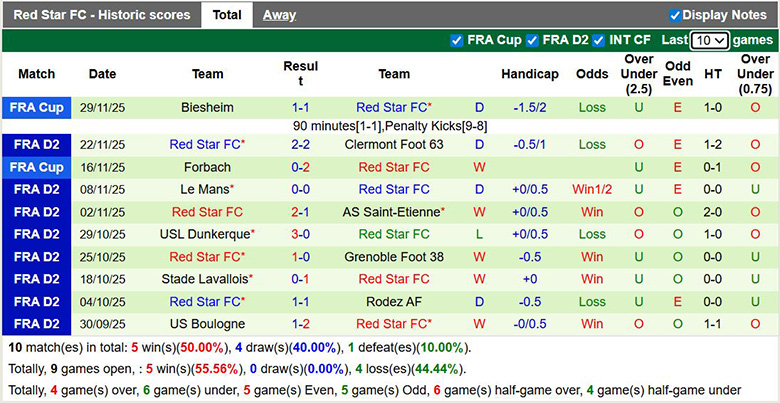Uncheck the FRA D2 filter checkbox

(533, 40)
